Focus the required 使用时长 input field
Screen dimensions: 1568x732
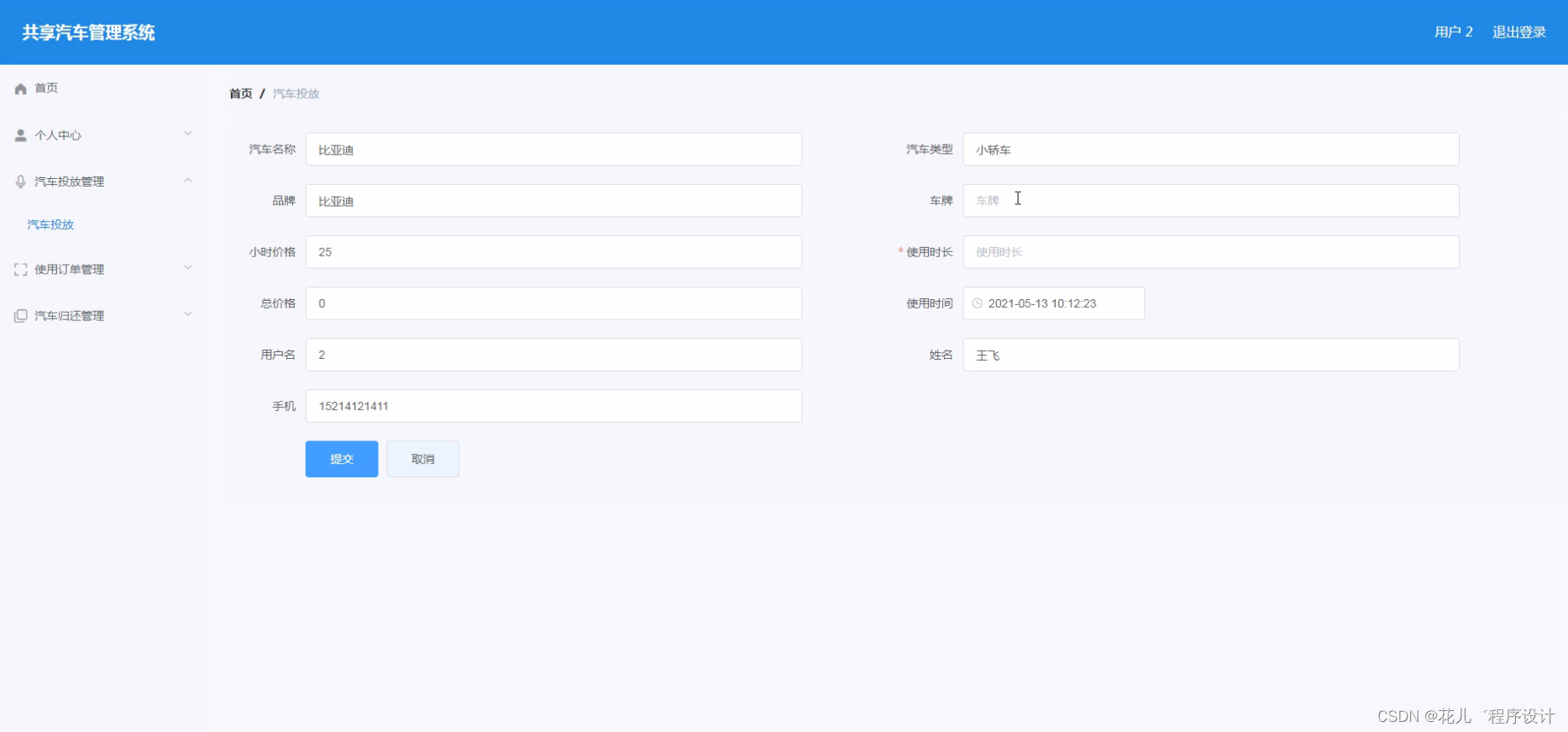click(1211, 252)
